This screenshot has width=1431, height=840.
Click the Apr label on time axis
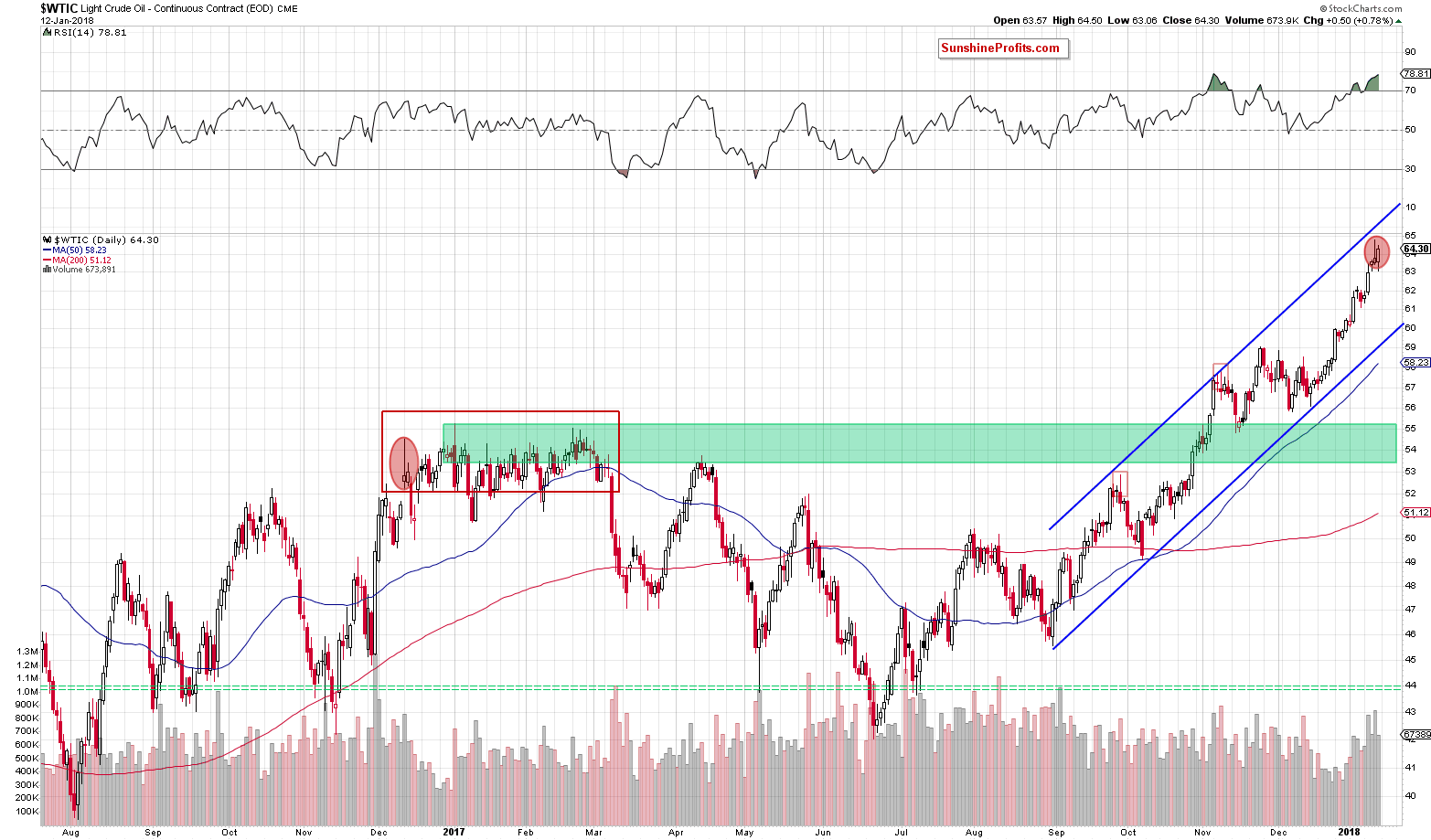(676, 833)
